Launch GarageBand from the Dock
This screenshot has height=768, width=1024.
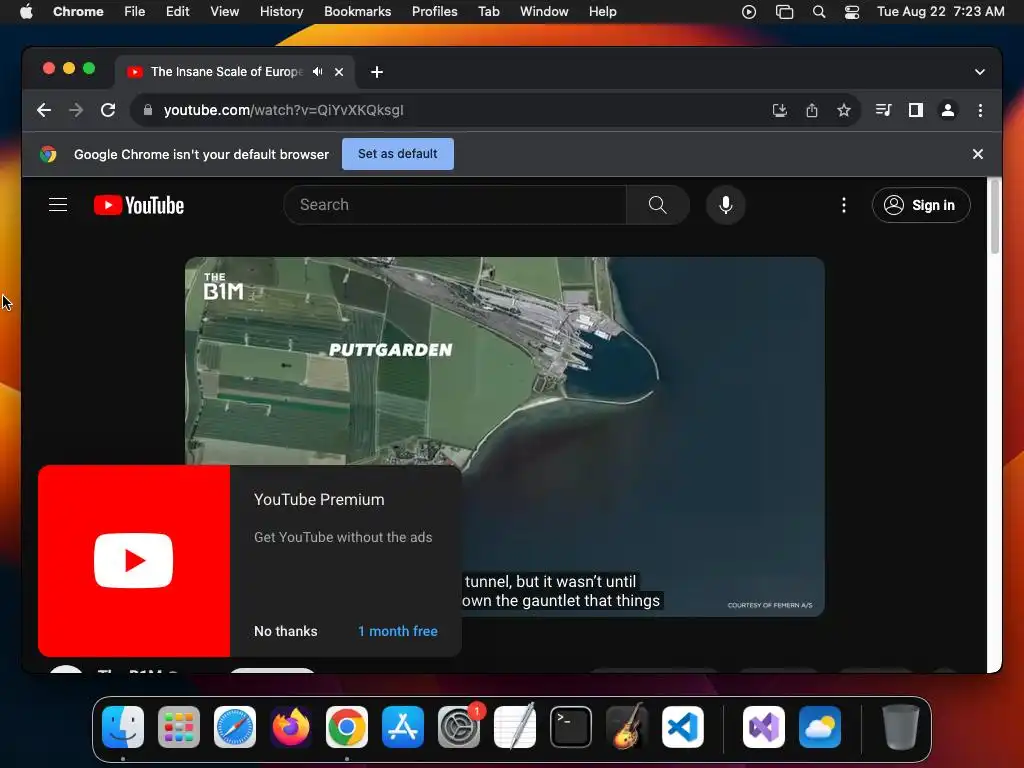(x=627, y=727)
